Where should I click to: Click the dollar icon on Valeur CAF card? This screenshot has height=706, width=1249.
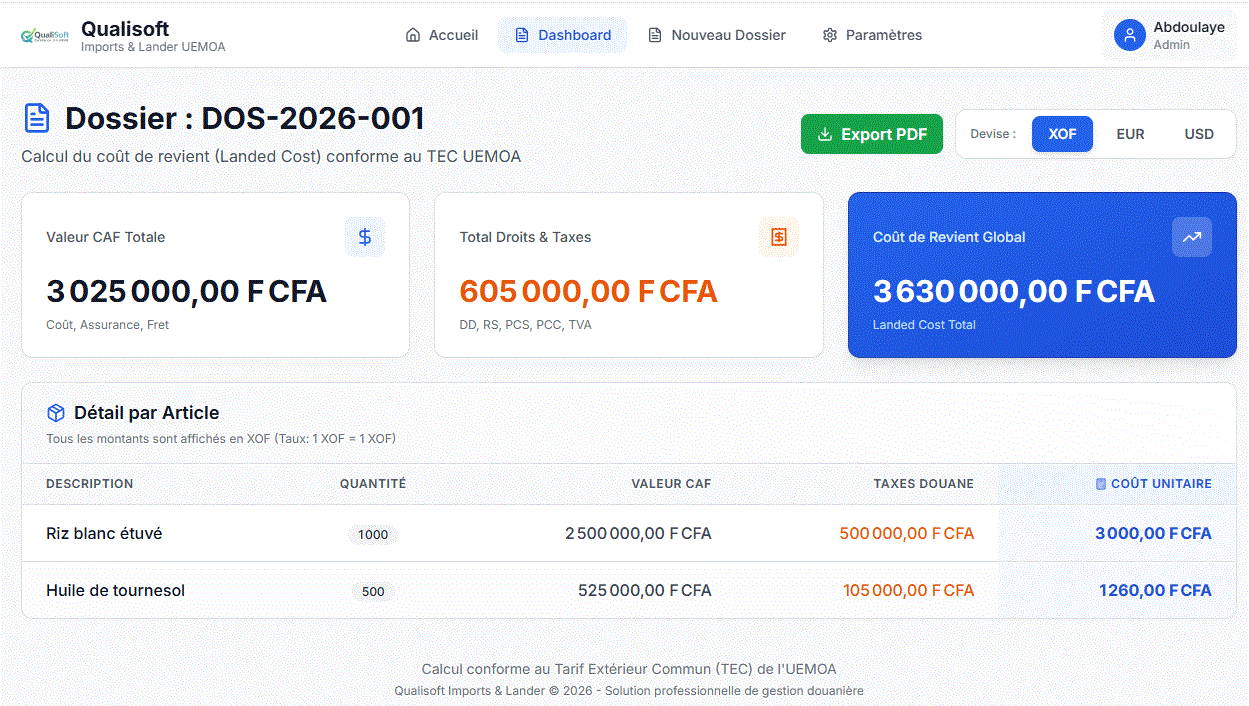(365, 237)
